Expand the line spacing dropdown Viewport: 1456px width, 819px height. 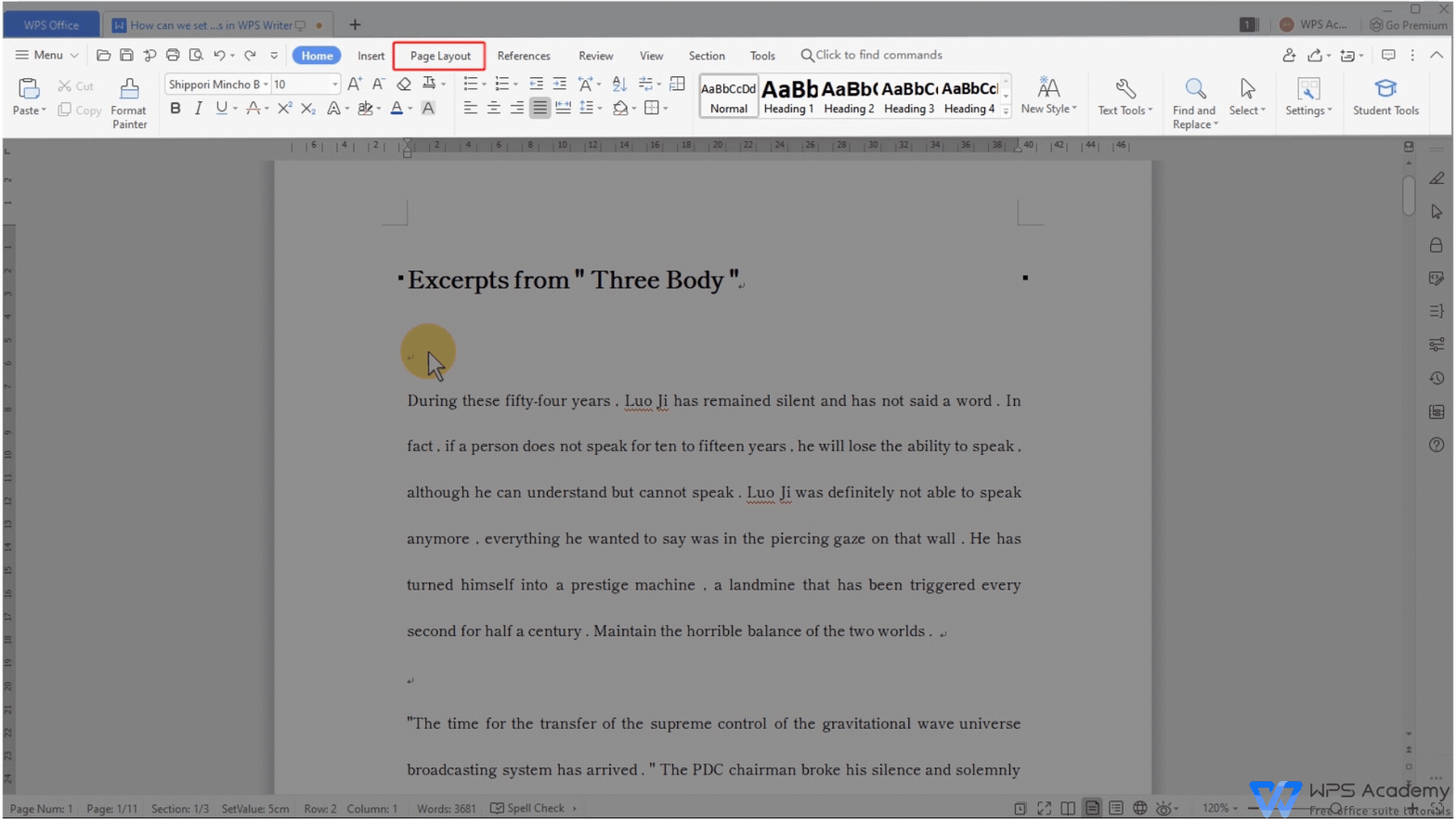click(x=600, y=110)
